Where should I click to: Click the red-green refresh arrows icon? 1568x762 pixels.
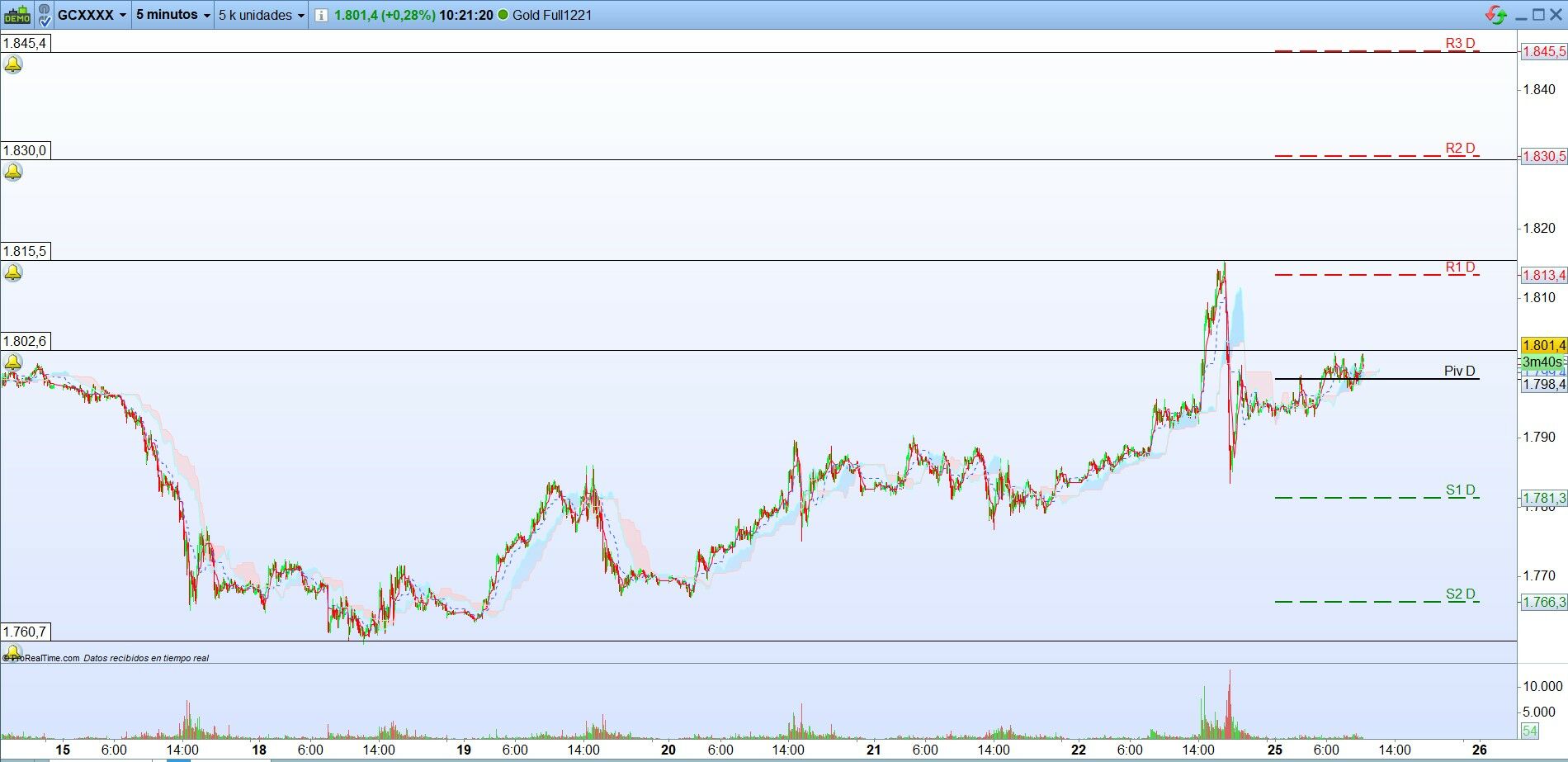point(1495,14)
